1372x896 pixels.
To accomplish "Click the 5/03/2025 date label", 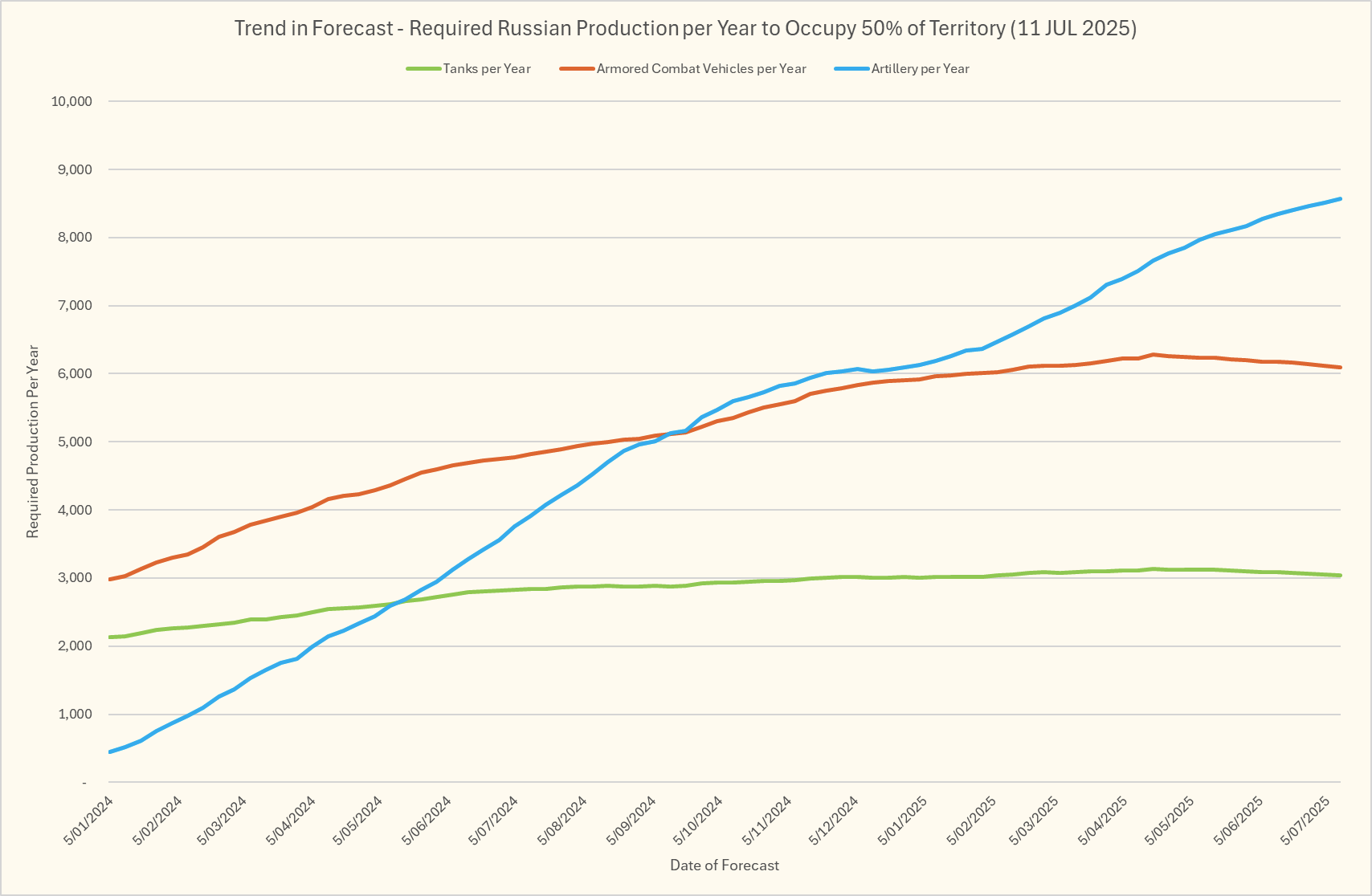I will click(1032, 820).
